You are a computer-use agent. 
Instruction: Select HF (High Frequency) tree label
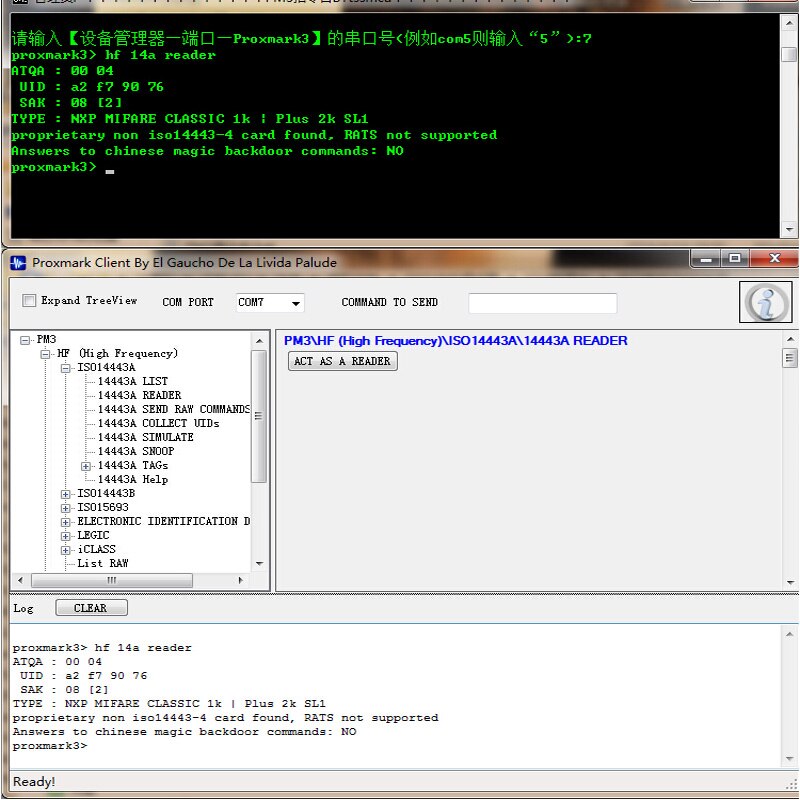[117, 353]
